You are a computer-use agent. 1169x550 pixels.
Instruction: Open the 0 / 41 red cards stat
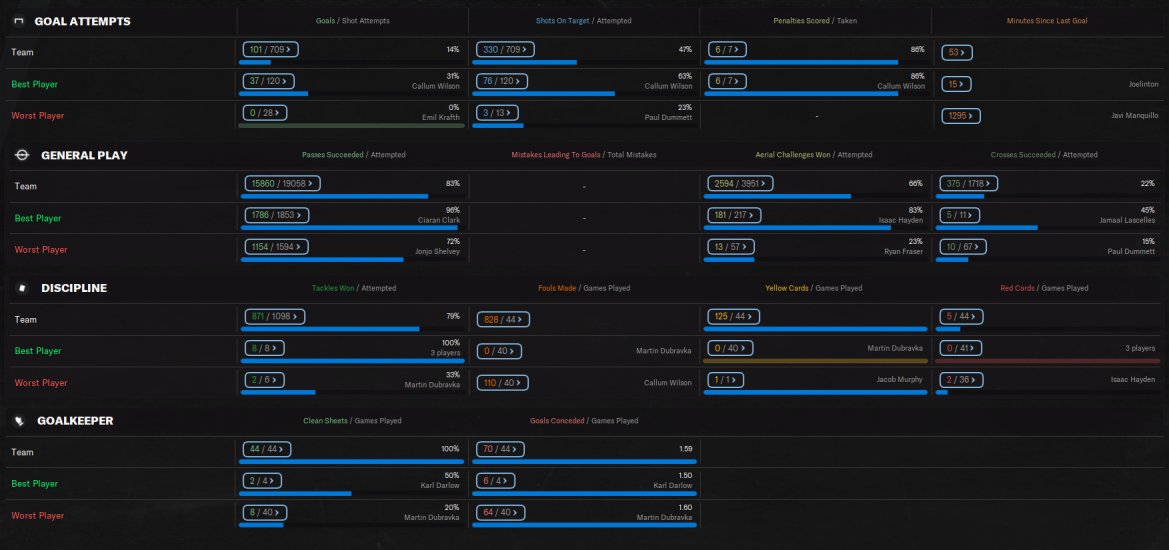(x=961, y=348)
